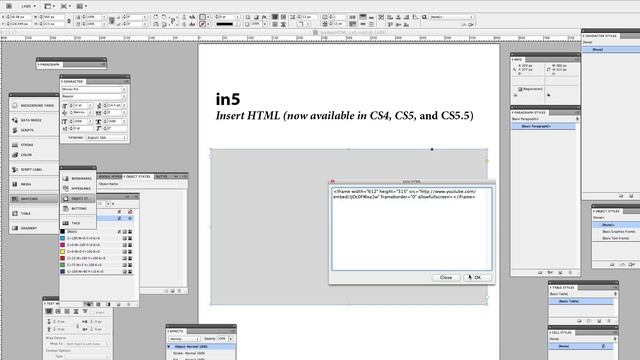Click the X position field in Control bar

[x=20, y=17]
